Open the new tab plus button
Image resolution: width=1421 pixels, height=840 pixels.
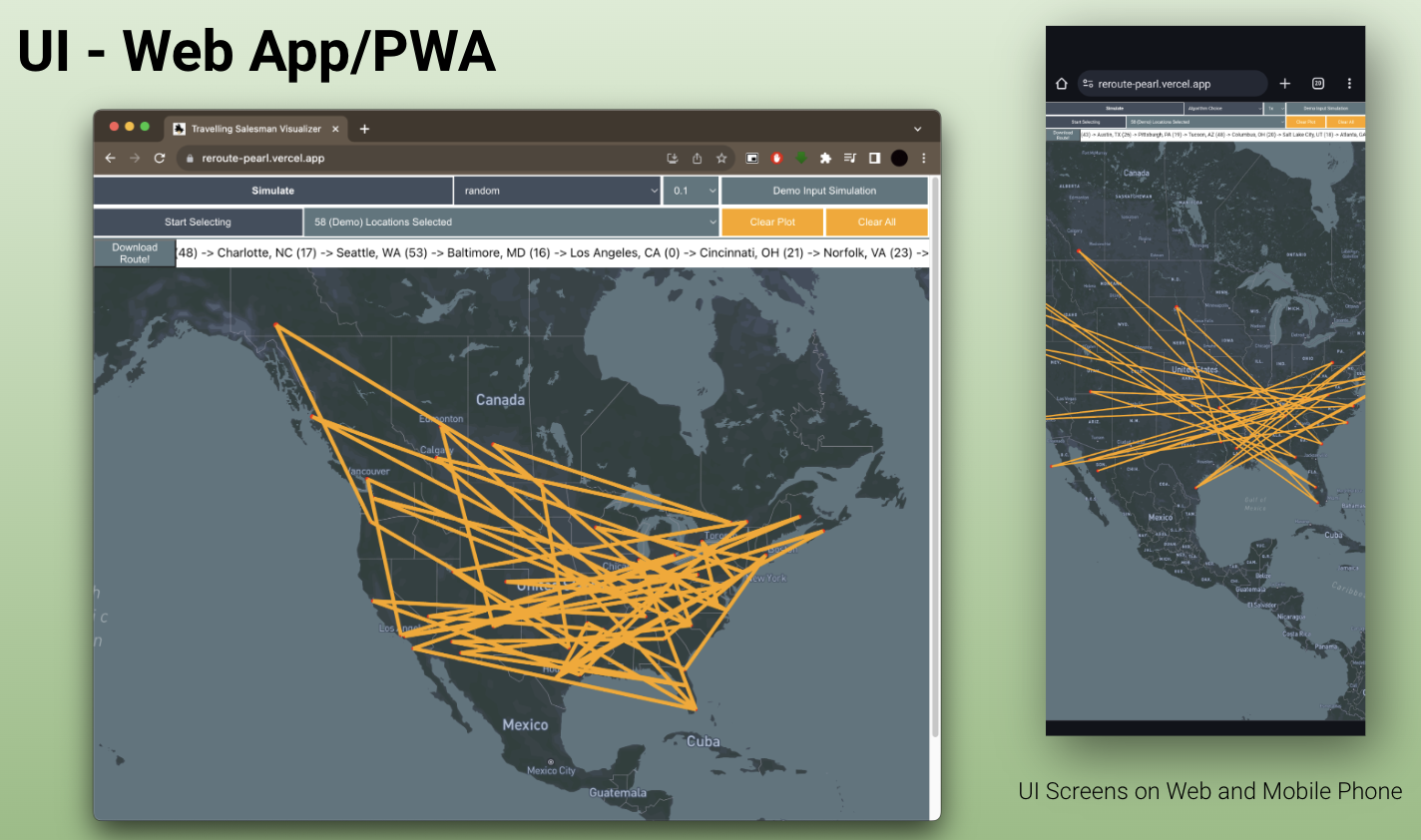365,129
